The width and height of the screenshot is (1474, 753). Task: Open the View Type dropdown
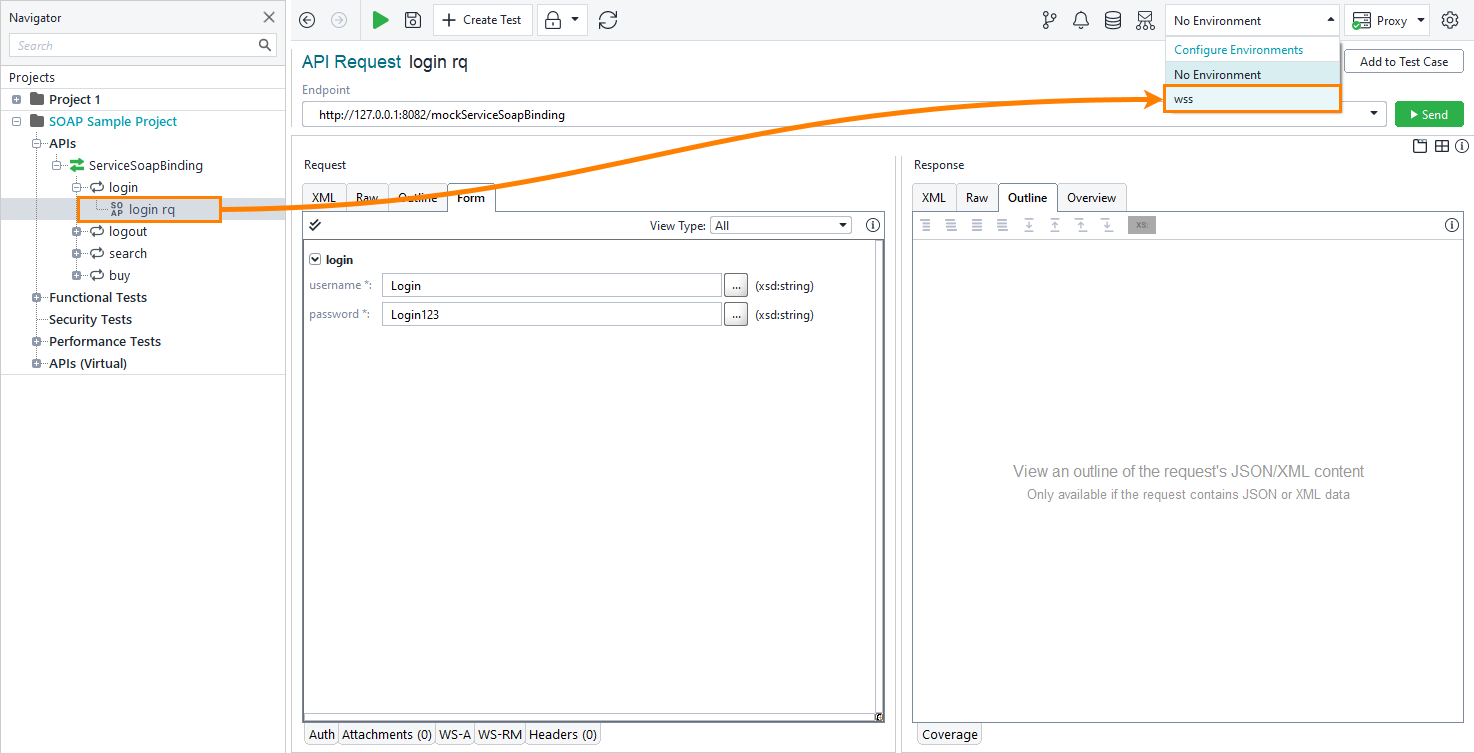[780, 226]
